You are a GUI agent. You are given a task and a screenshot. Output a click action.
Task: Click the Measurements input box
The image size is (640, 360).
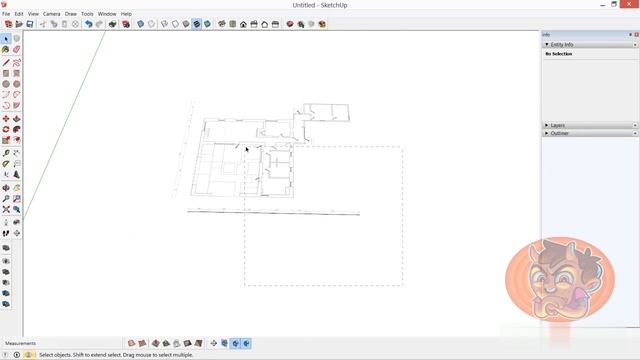click(x=79, y=344)
